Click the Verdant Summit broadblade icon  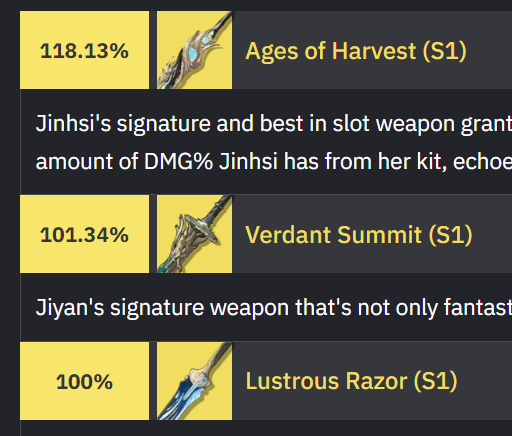pos(194,234)
